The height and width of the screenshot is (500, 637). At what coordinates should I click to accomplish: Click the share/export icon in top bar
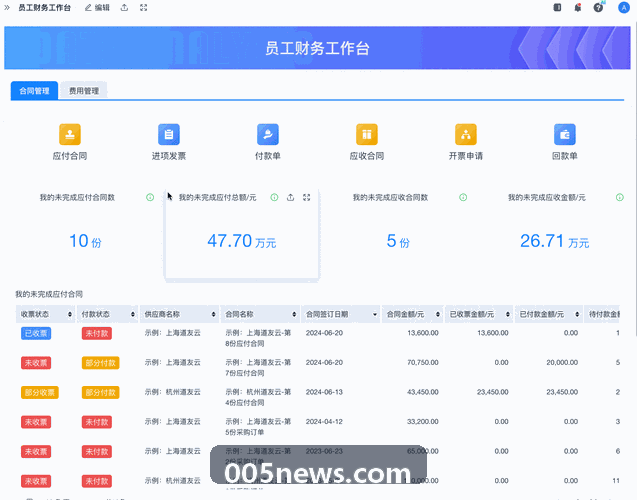pos(124,7)
